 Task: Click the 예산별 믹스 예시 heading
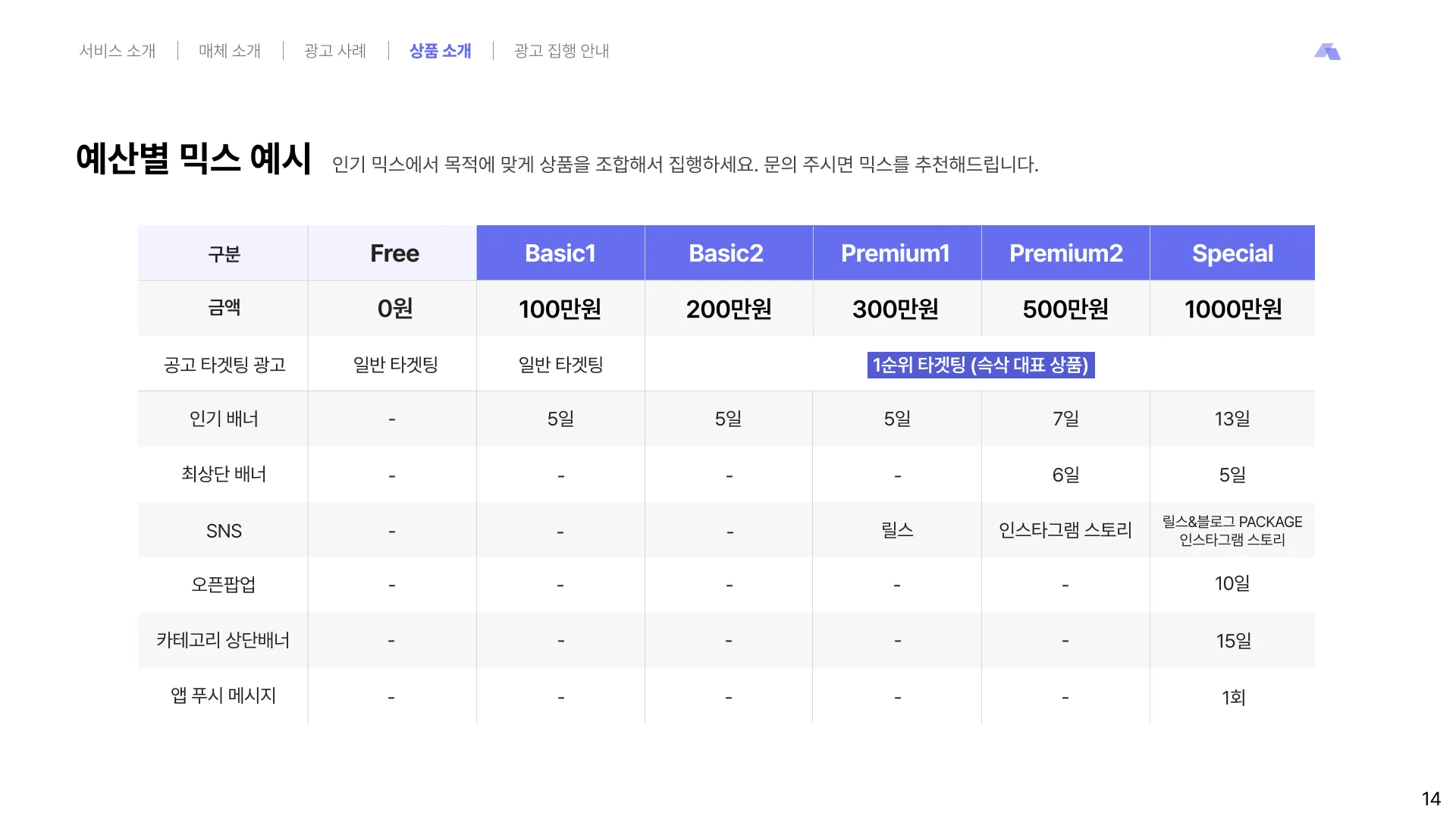[x=194, y=159]
